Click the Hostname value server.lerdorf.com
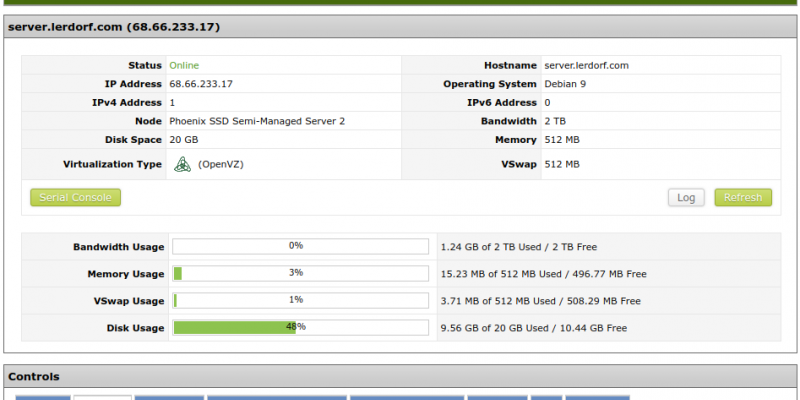The image size is (800, 400). pyautogui.click(x=586, y=65)
